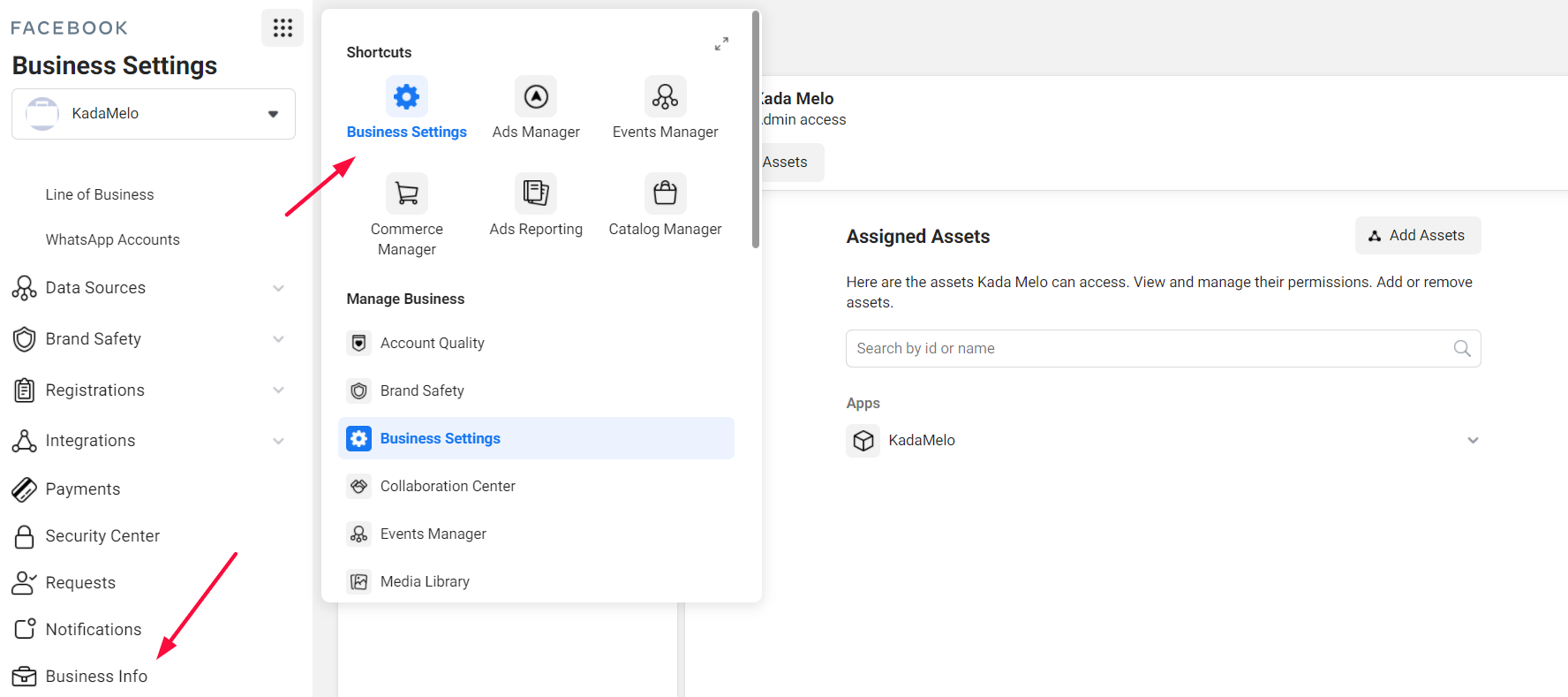Image resolution: width=1568 pixels, height=697 pixels.
Task: Open Security Center label in sidebar
Action: [102, 536]
